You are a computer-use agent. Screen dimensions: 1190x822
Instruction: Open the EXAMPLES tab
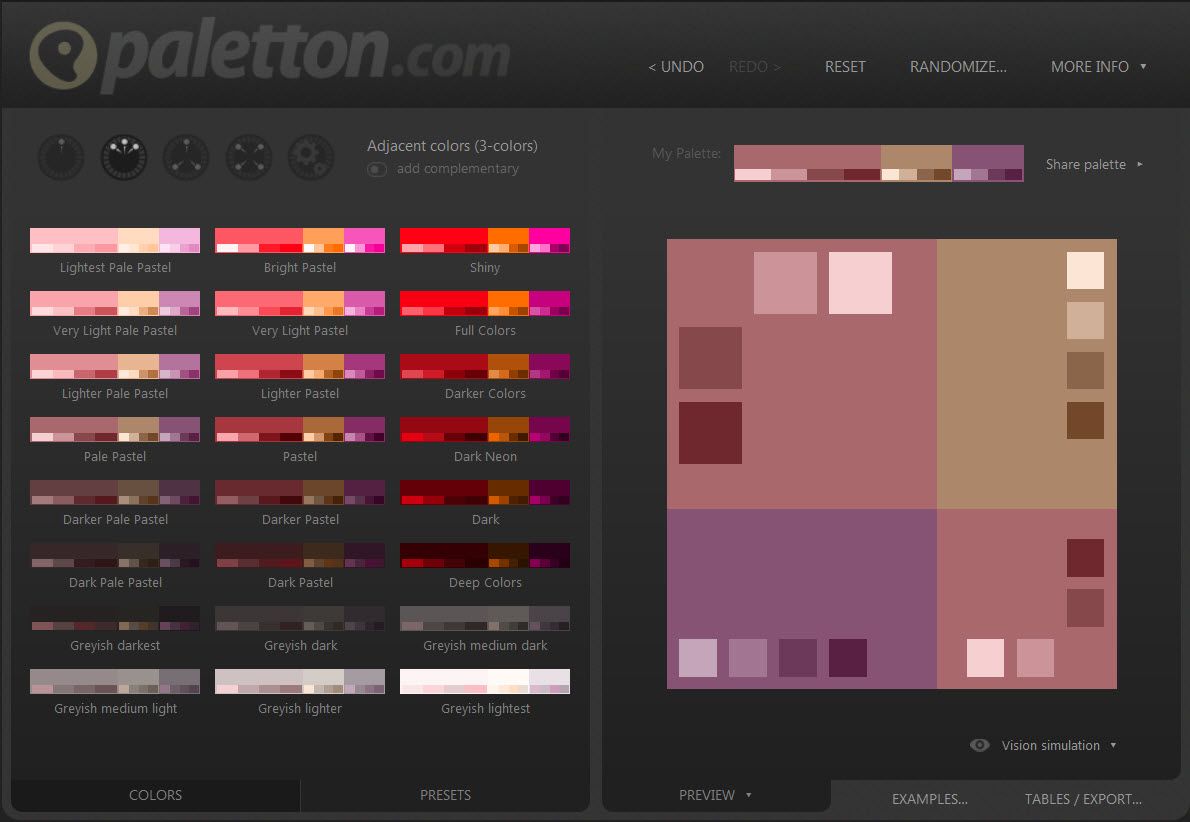click(x=929, y=799)
